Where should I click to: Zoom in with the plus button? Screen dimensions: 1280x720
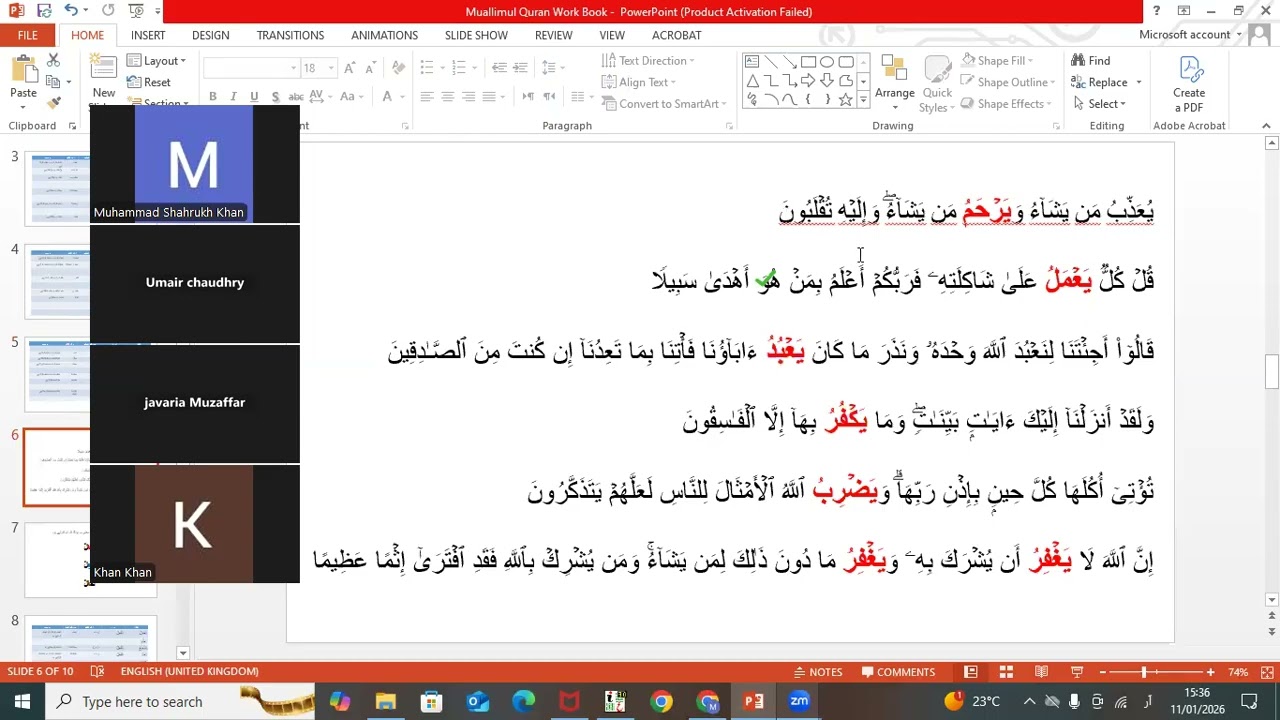1210,672
